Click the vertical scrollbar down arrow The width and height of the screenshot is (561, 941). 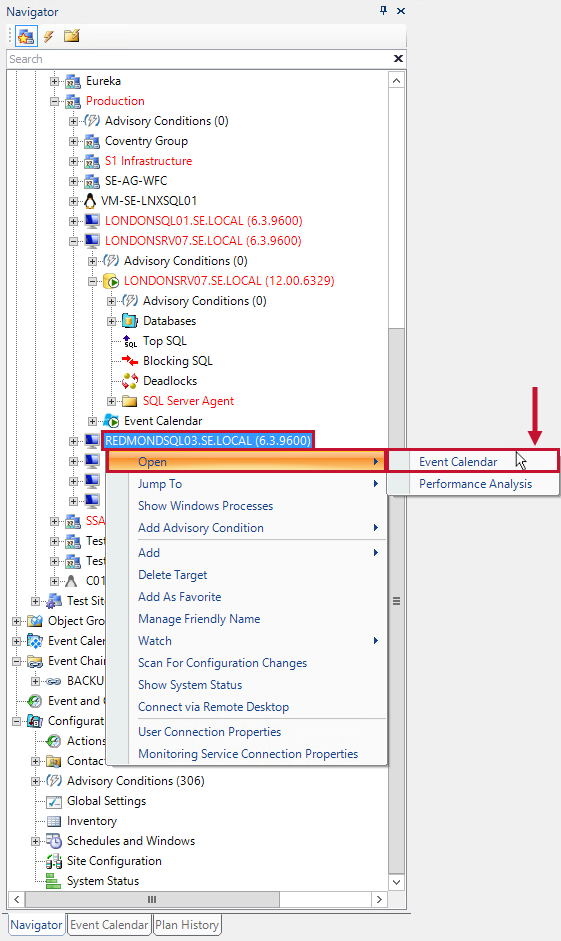396,882
